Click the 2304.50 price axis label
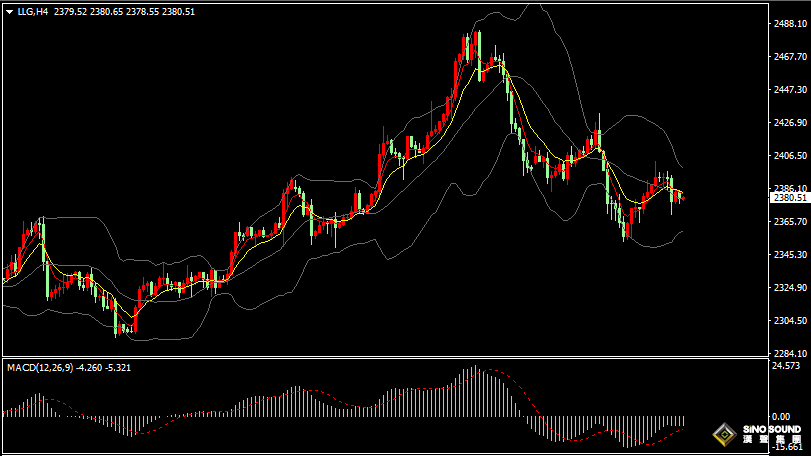 click(789, 321)
